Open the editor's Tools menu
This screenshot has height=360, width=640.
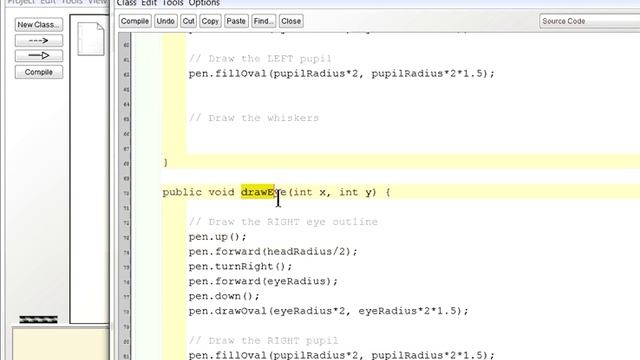coord(172,3)
